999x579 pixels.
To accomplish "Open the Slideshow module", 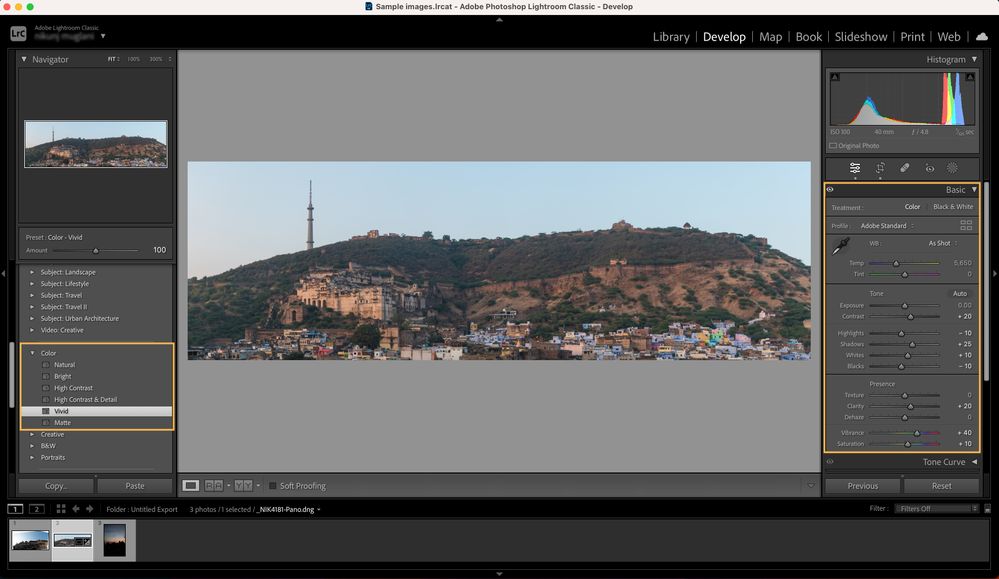I will tap(860, 36).
